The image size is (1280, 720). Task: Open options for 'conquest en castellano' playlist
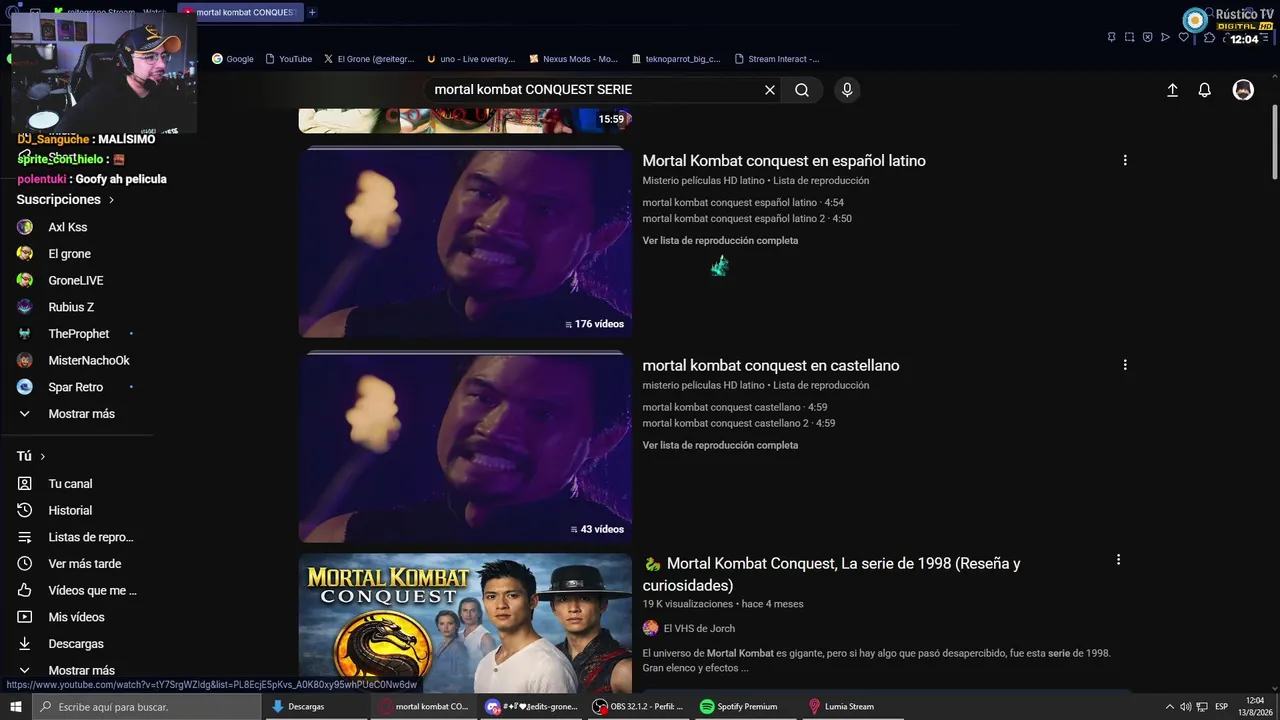(x=1125, y=365)
